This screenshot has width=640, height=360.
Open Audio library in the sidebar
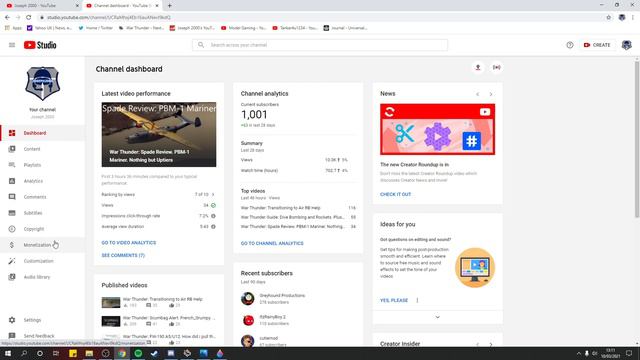click(42, 277)
